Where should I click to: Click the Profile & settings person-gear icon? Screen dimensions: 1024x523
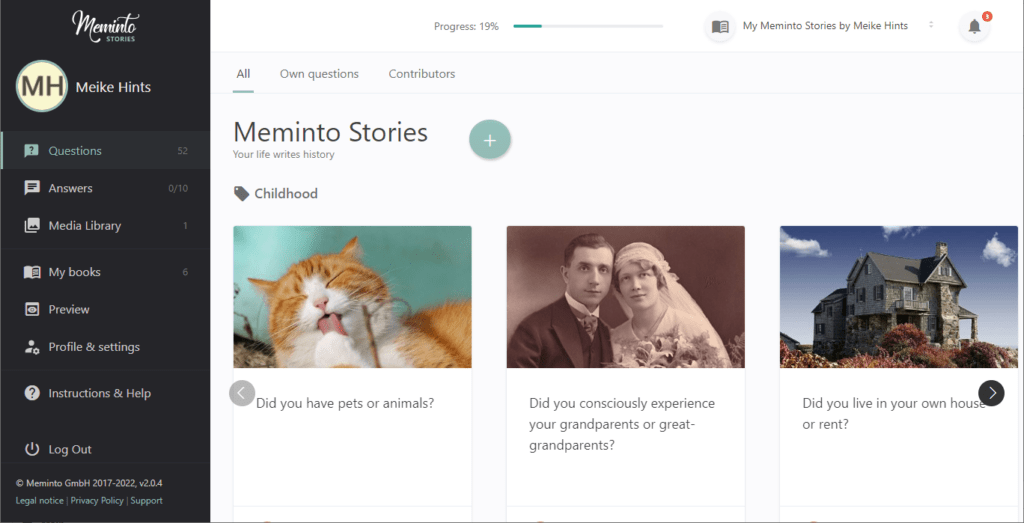click(31, 347)
